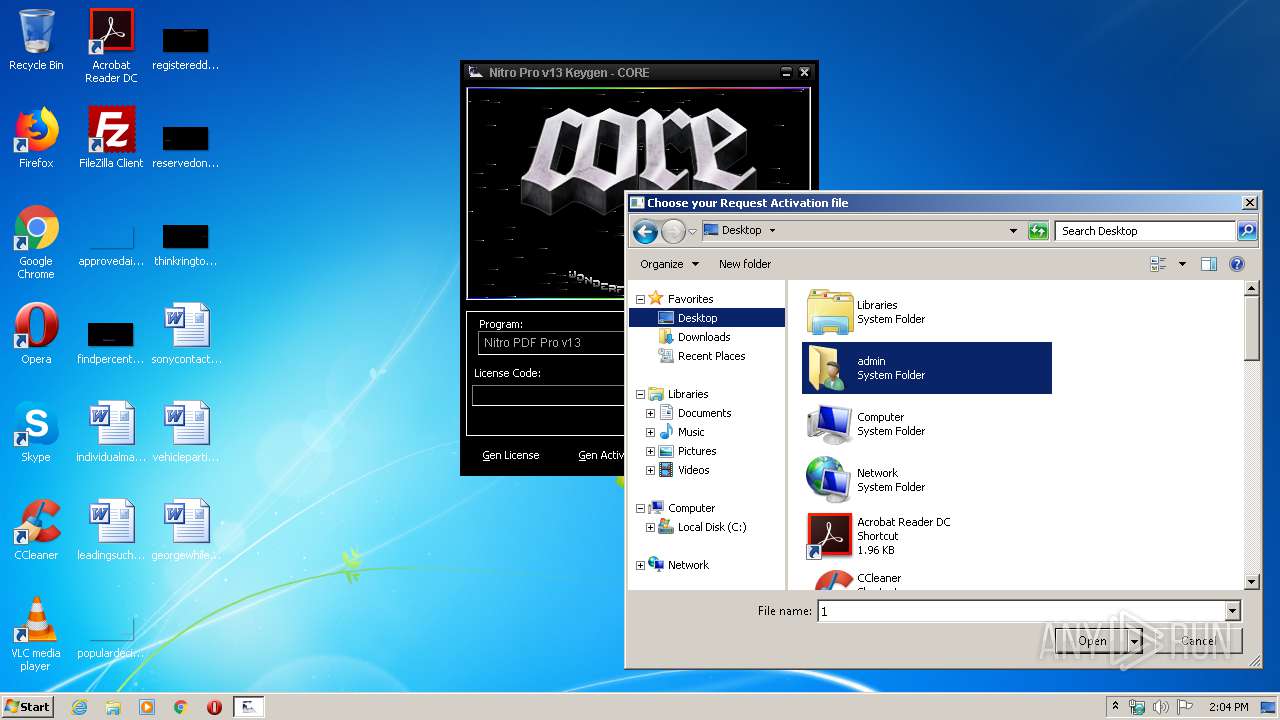Expand the Documents library node
This screenshot has height=720, width=1280.
(x=650, y=413)
